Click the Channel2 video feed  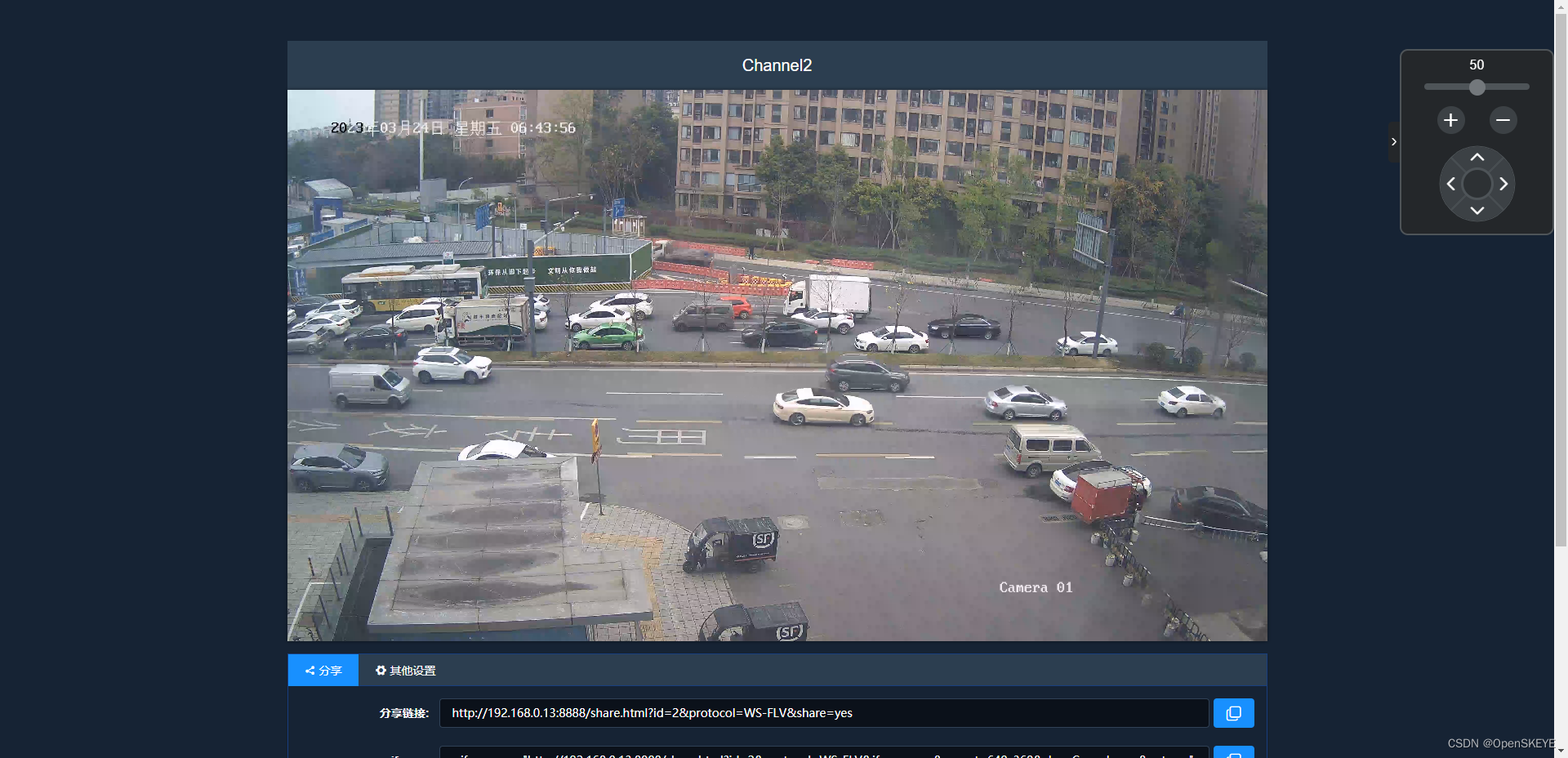(777, 365)
